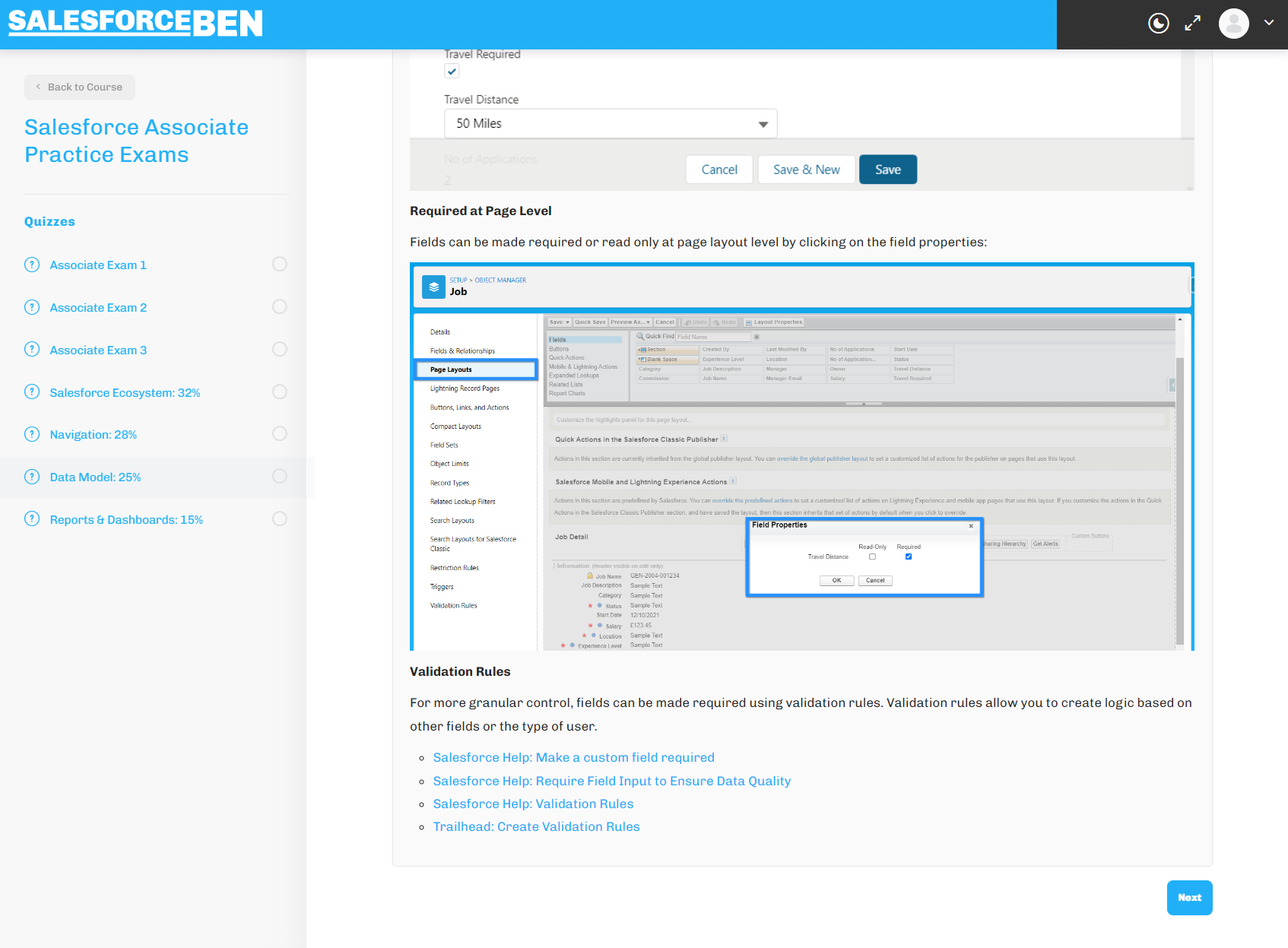Viewport: 1288px width, 948px height.
Task: Click question icon beside Navigation quiz
Action: (x=32, y=434)
